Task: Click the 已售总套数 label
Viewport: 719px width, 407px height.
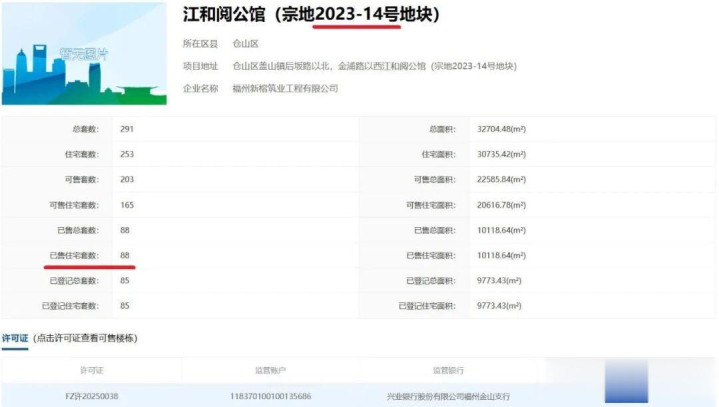Action: click(78, 230)
